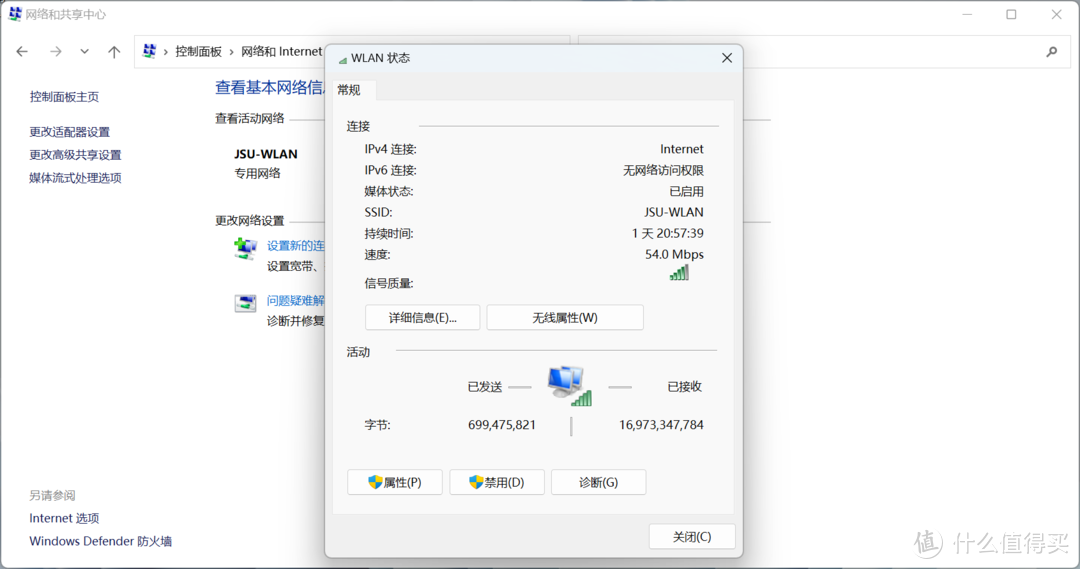
Task: Open 设置新的连接 link
Action: 295,245
